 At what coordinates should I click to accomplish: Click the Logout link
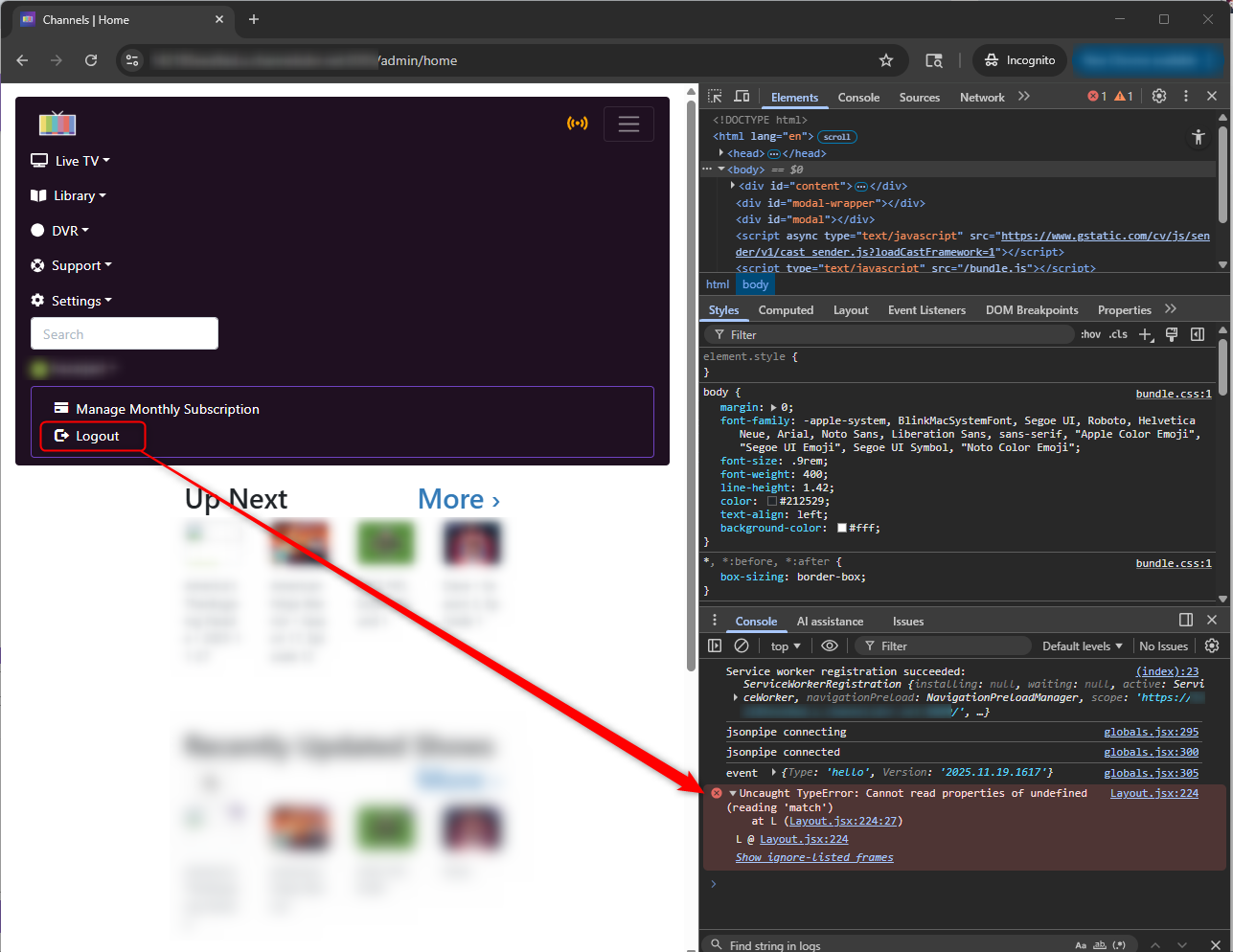(97, 436)
